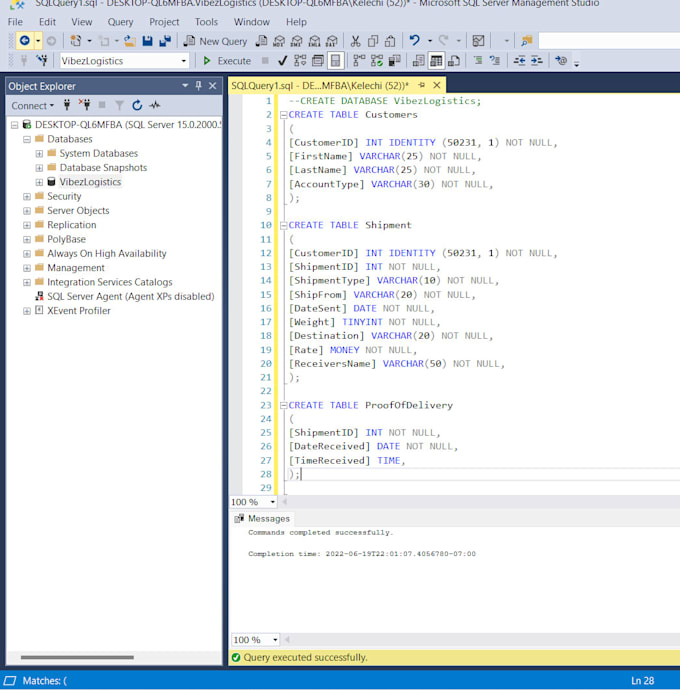The image size is (680, 690).
Task: Open the Query menu
Action: [x=120, y=22]
